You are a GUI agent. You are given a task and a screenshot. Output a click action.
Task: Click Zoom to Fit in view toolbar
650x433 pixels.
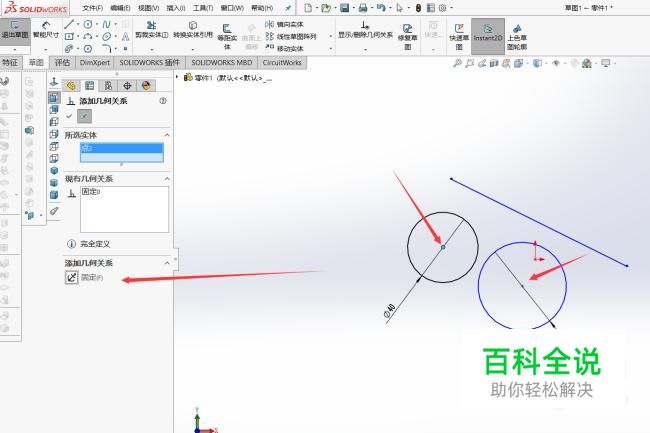tap(457, 63)
